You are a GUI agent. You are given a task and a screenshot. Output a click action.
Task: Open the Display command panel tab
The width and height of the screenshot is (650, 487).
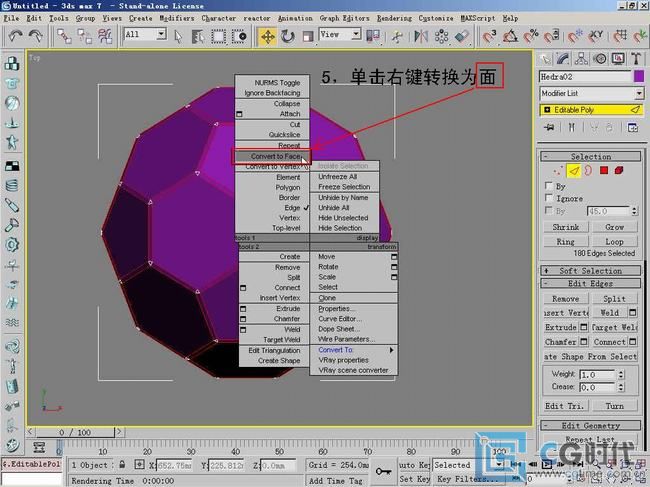point(618,58)
